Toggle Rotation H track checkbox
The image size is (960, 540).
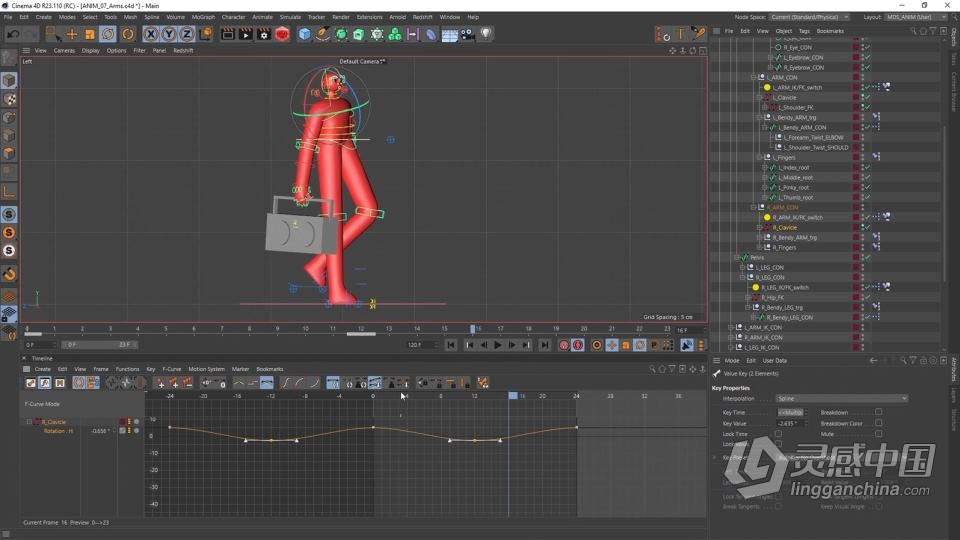(x=122, y=431)
